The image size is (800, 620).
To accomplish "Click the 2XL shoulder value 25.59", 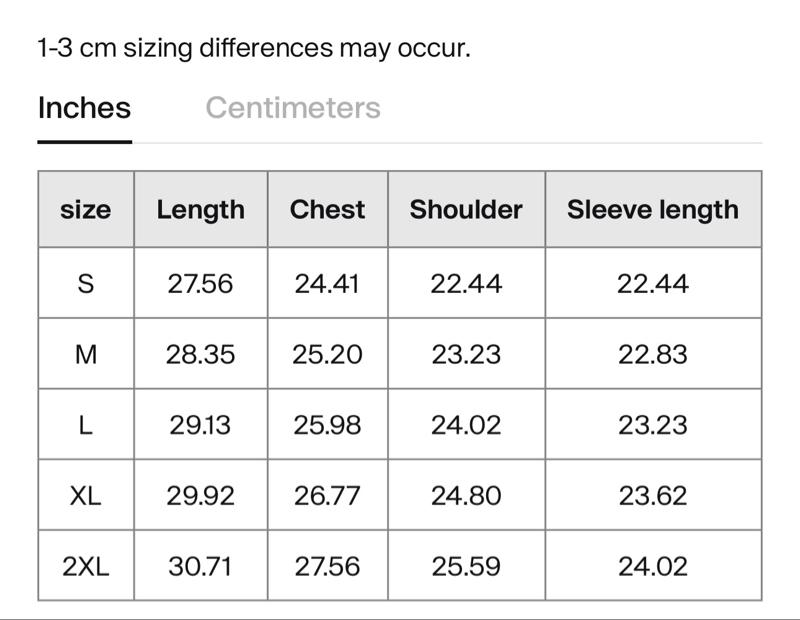I will (466, 566).
